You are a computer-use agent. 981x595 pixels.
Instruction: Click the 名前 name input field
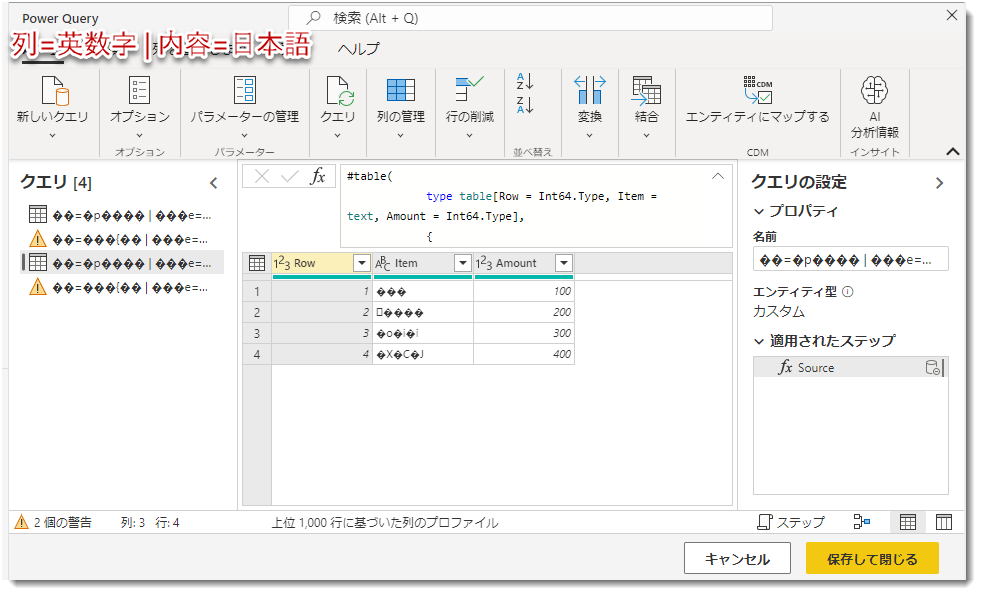tap(851, 260)
